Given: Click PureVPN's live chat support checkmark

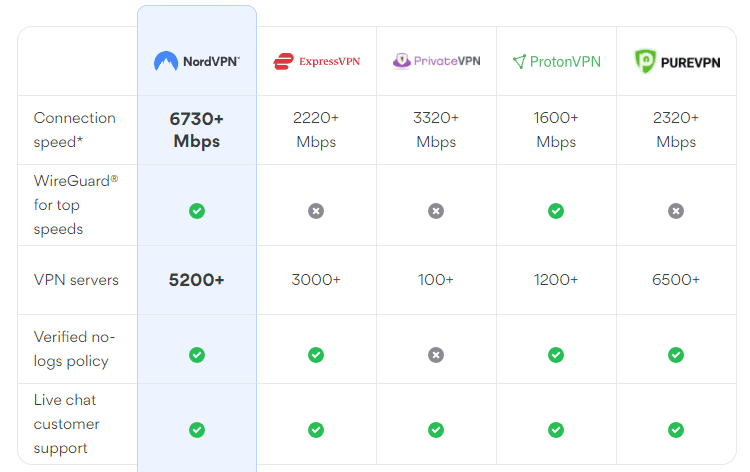Looking at the screenshot, I should pyautogui.click(x=676, y=430).
